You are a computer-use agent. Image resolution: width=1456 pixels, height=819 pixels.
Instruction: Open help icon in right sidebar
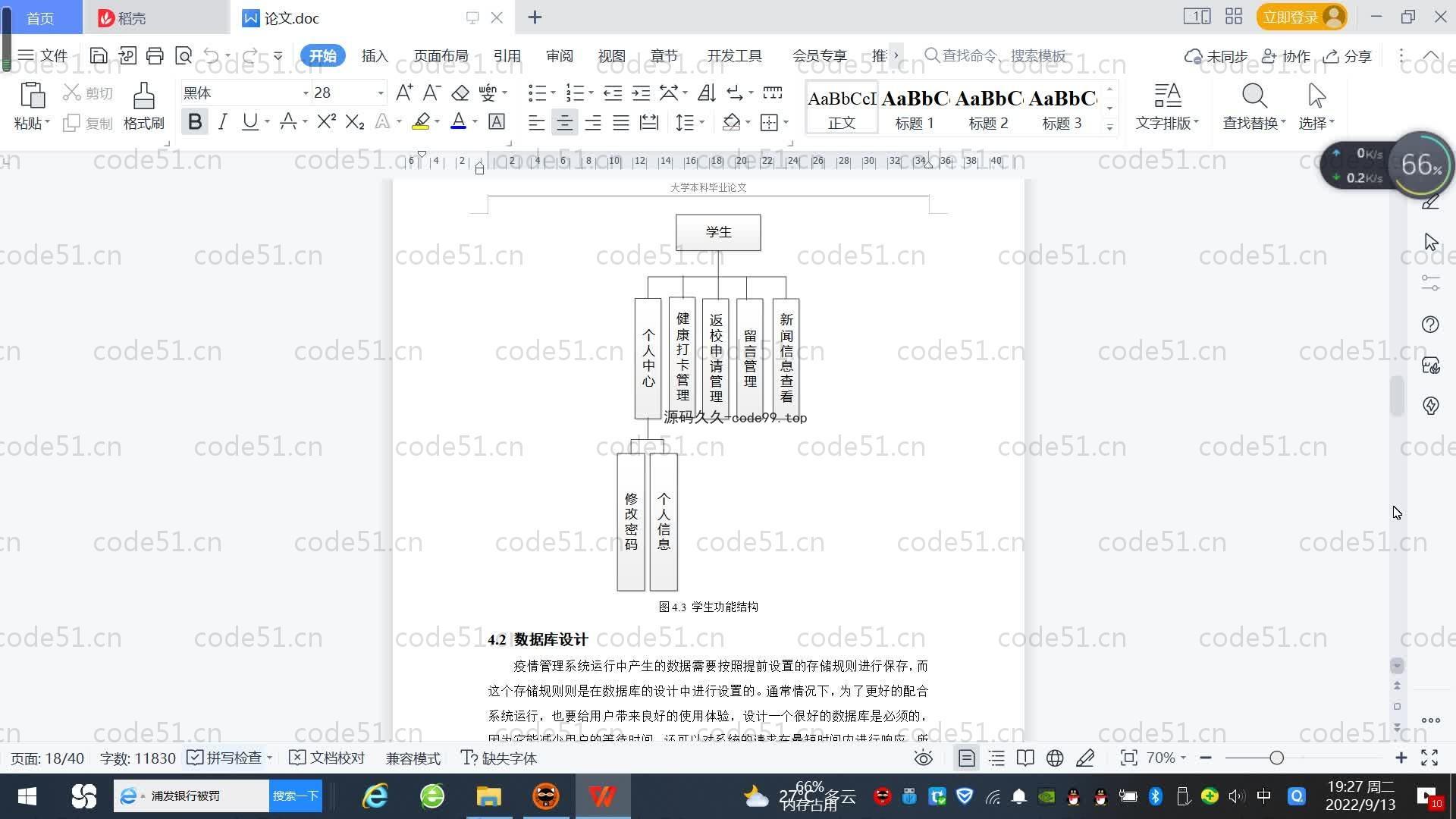(x=1430, y=325)
